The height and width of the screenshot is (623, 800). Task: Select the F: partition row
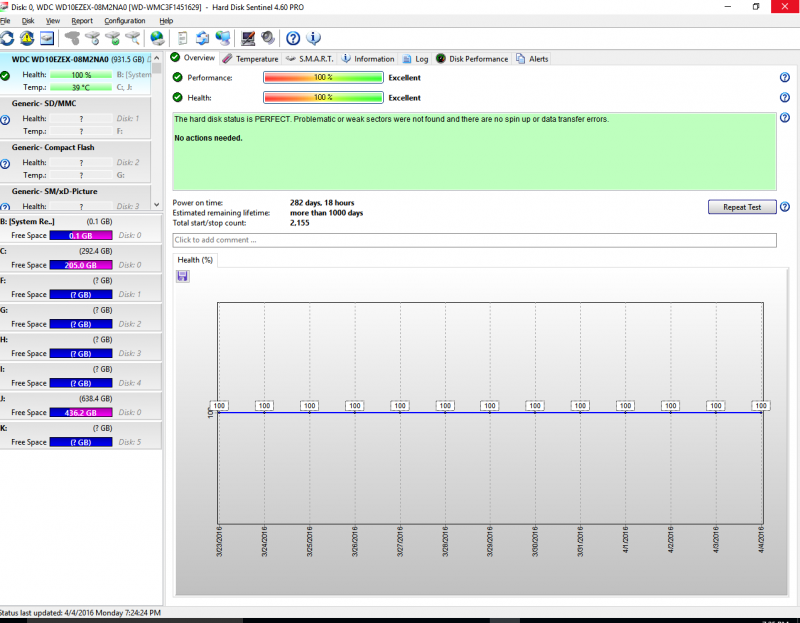coord(81,288)
